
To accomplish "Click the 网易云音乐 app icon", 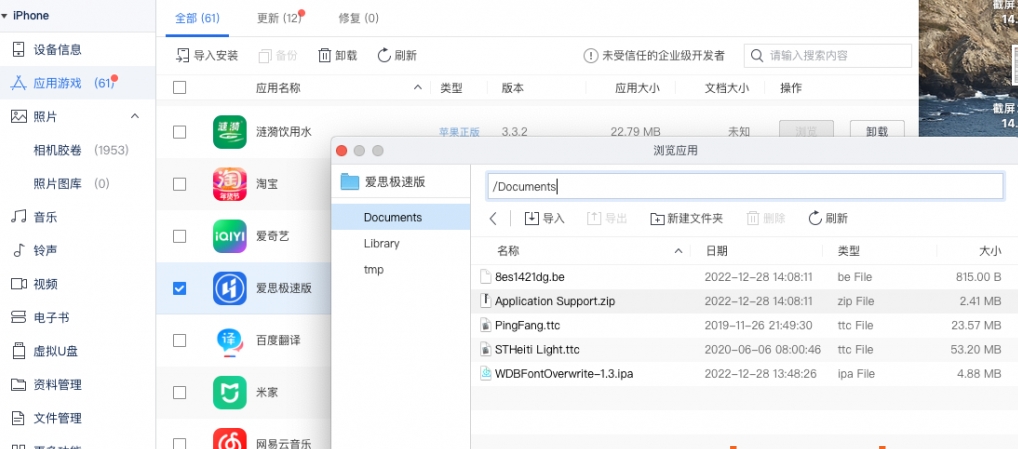I will tap(230, 438).
